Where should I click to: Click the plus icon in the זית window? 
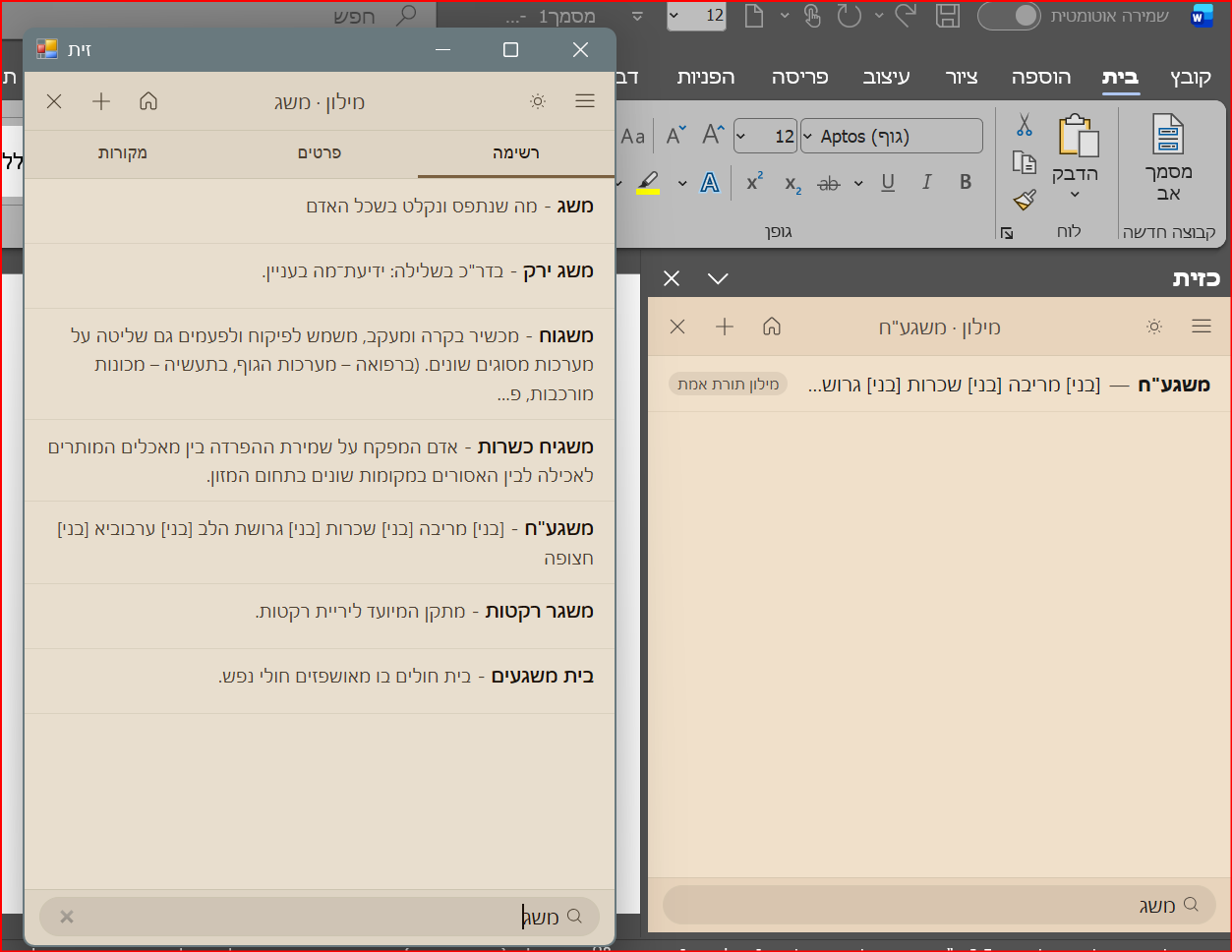pos(101,101)
